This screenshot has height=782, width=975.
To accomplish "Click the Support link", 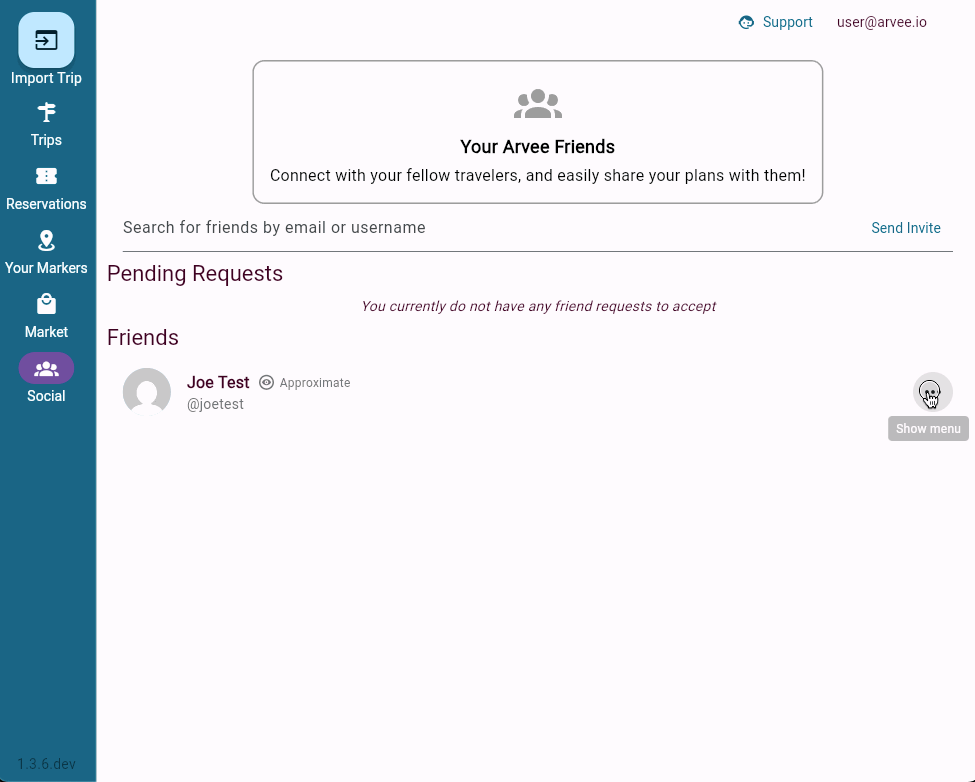I will pyautogui.click(x=787, y=22).
